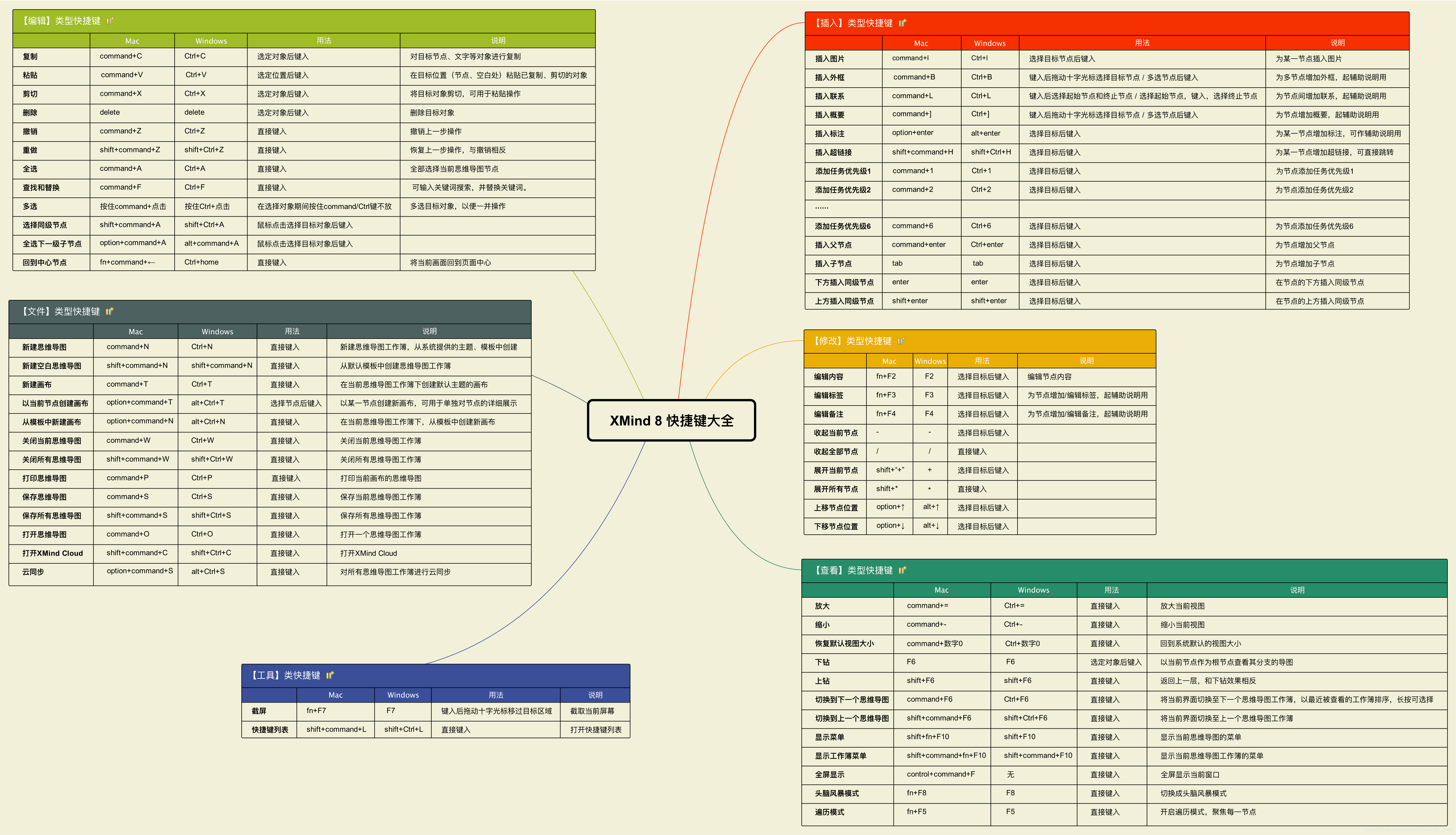Select the 截屏 row in tools table
The height and width of the screenshot is (835, 1456).
pos(259,711)
